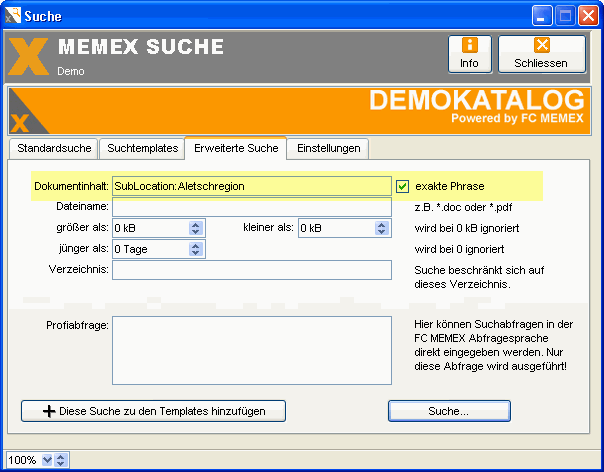Change the kleiner als size spinner
Screen dimensions: 604x472
pos(382,228)
